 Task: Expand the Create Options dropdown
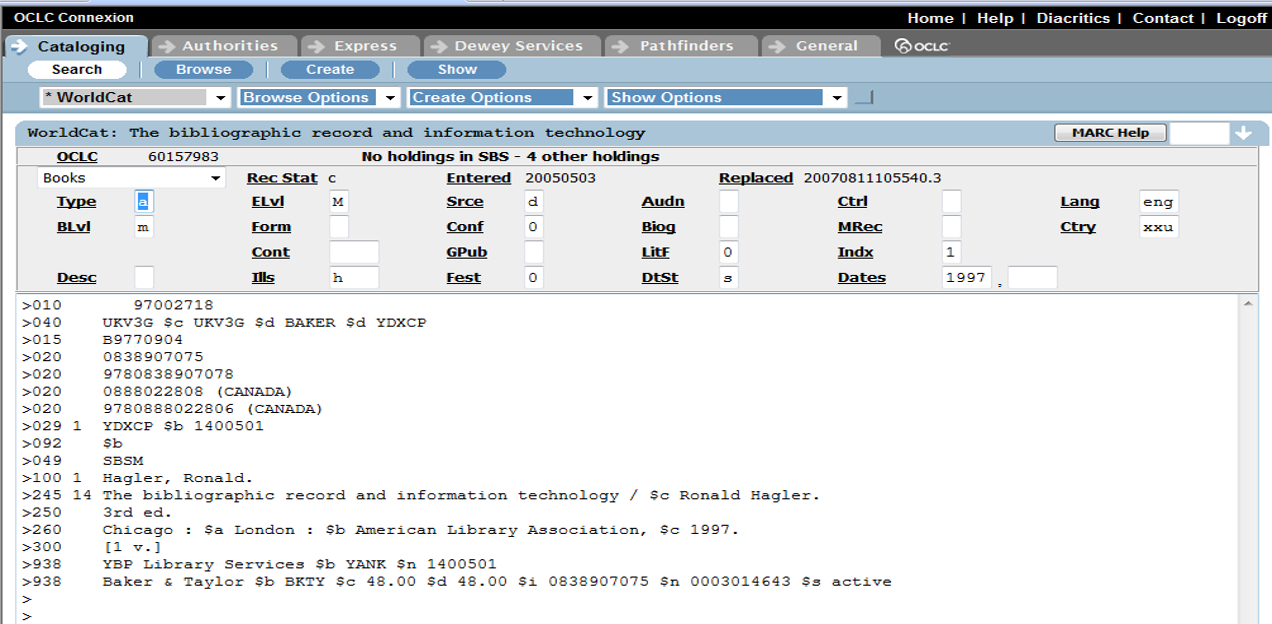coord(588,98)
